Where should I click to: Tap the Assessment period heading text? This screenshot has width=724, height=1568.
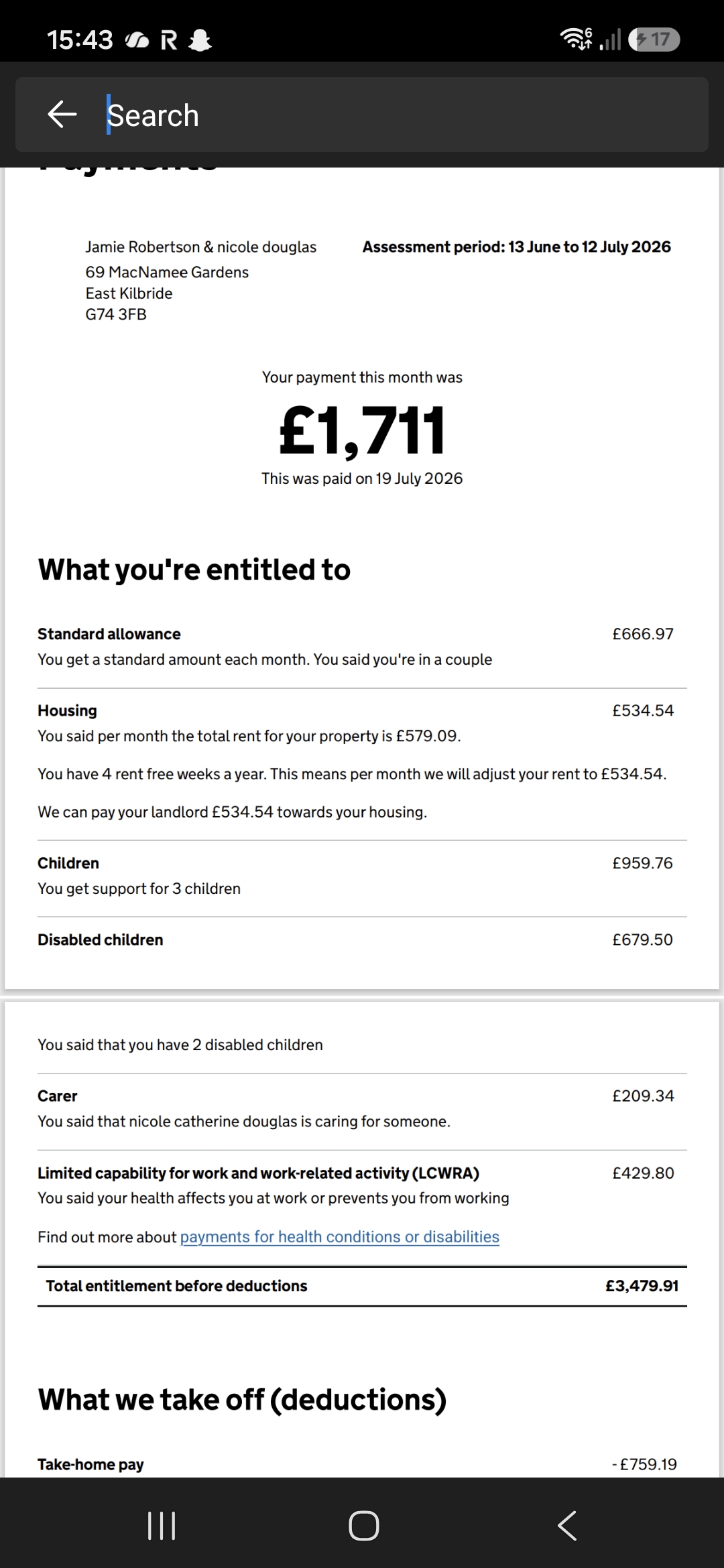coord(517,247)
